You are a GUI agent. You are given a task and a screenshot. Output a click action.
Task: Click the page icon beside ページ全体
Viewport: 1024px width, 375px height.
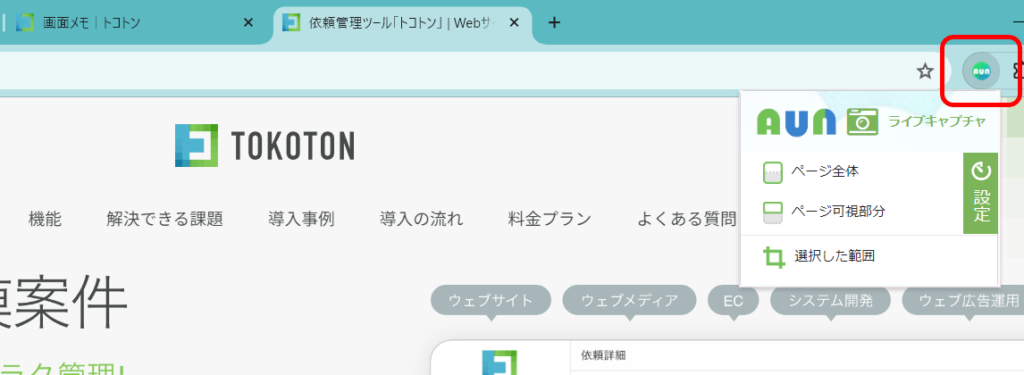[773, 173]
